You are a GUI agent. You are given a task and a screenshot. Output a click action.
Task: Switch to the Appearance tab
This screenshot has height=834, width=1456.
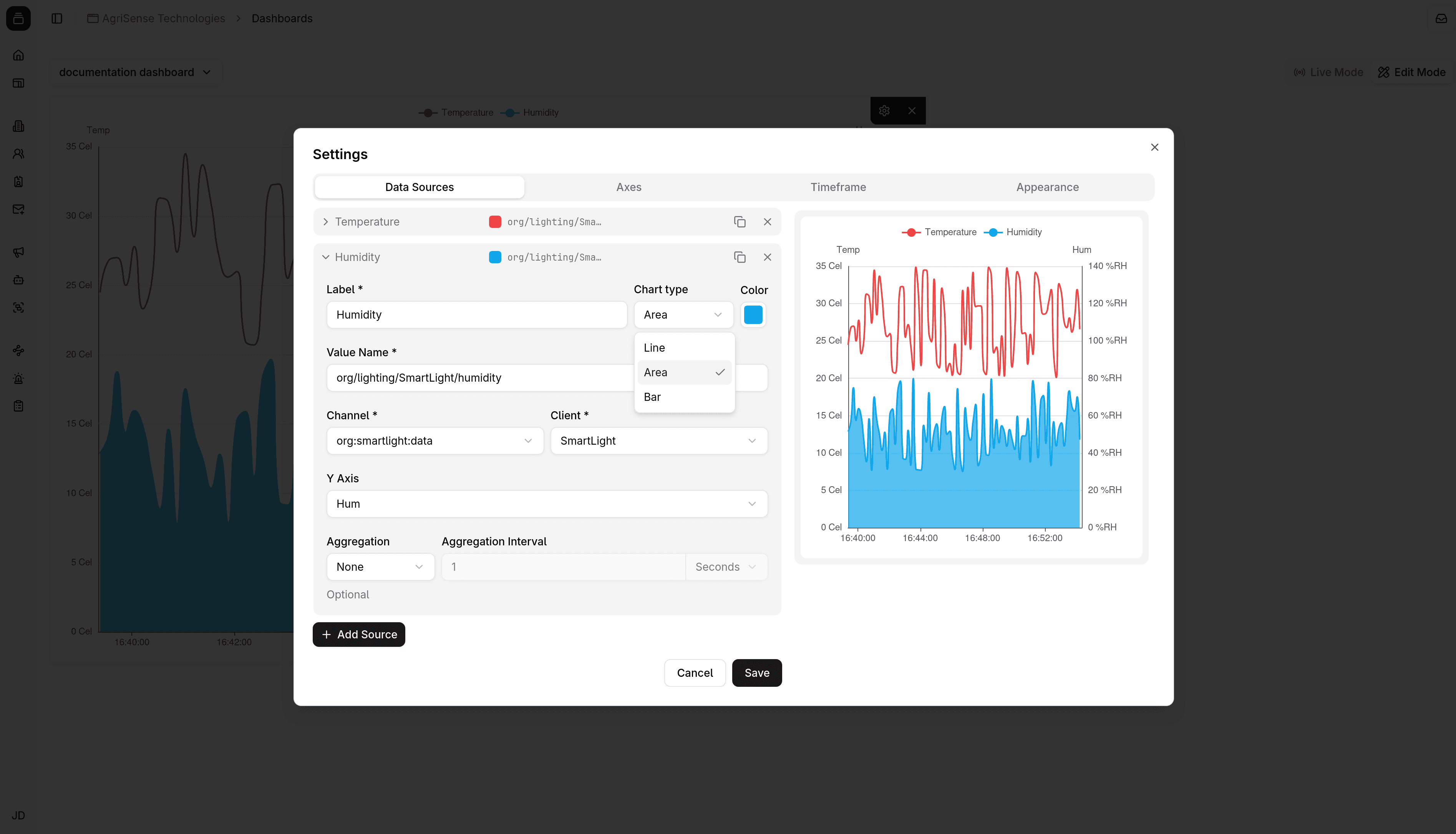coord(1047,187)
